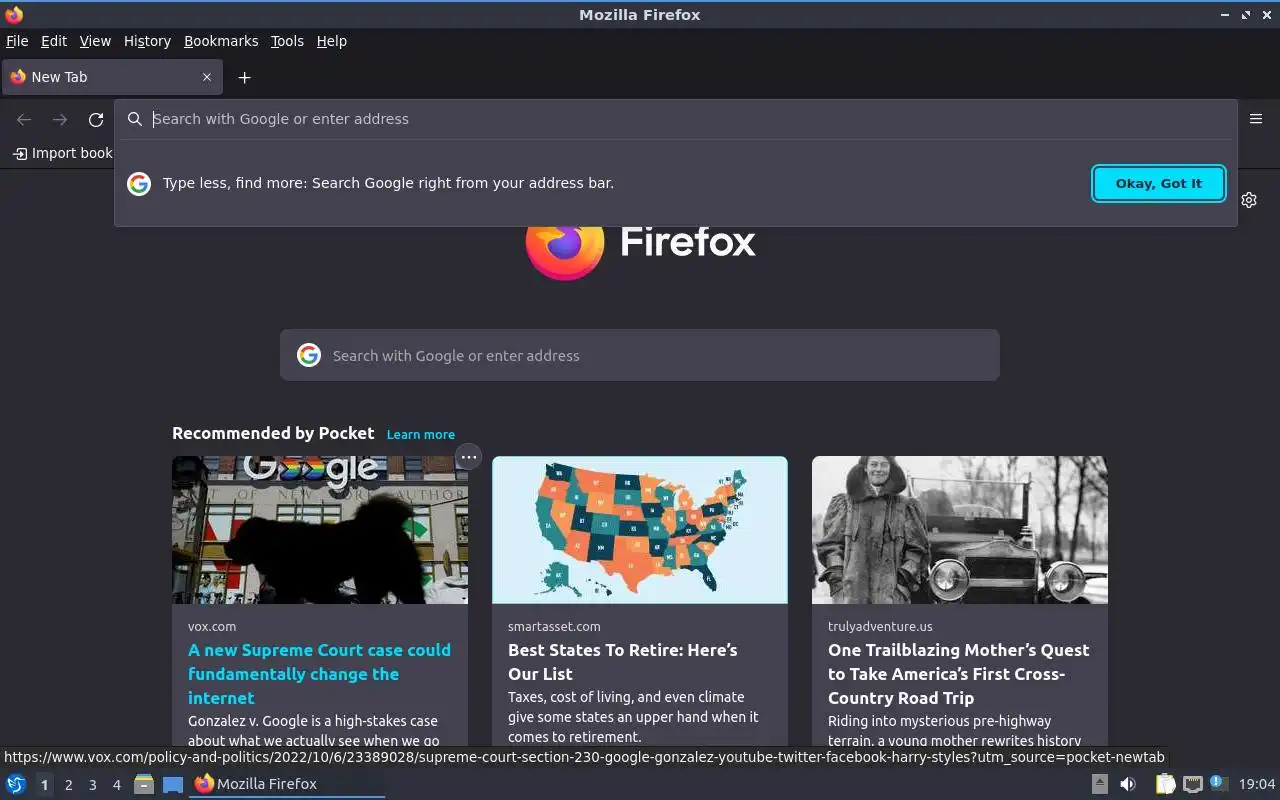Open the Bookmarks menu

point(221,41)
